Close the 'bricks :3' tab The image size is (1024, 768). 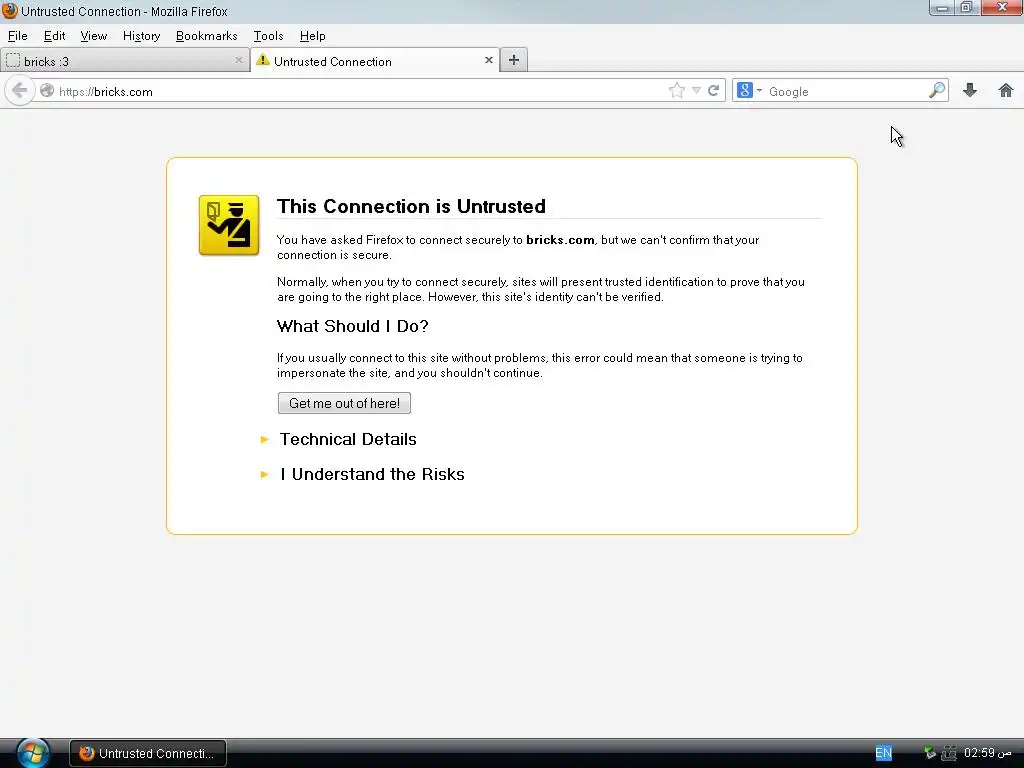coord(238,60)
